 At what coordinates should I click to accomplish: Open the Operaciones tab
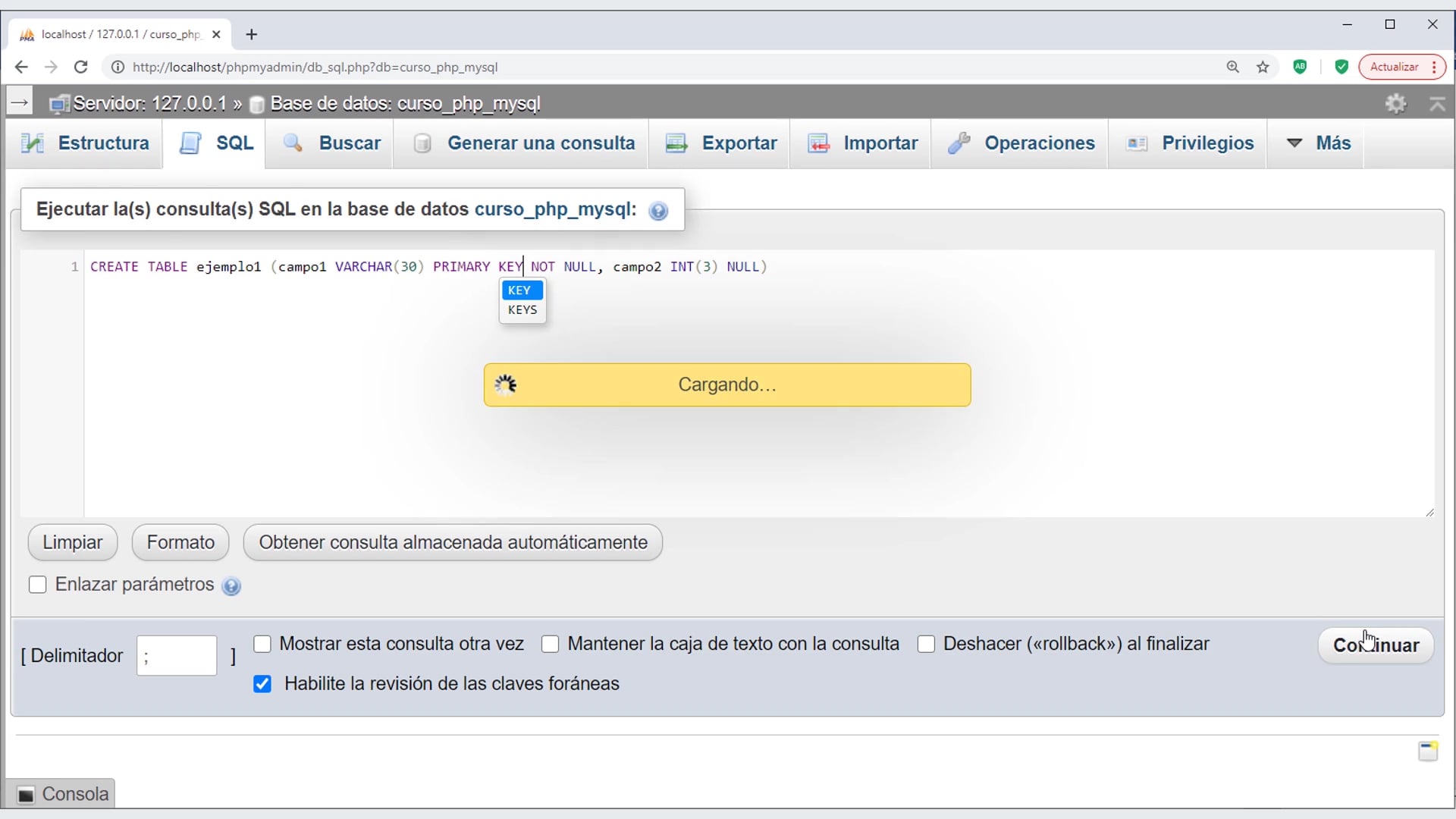1021,143
